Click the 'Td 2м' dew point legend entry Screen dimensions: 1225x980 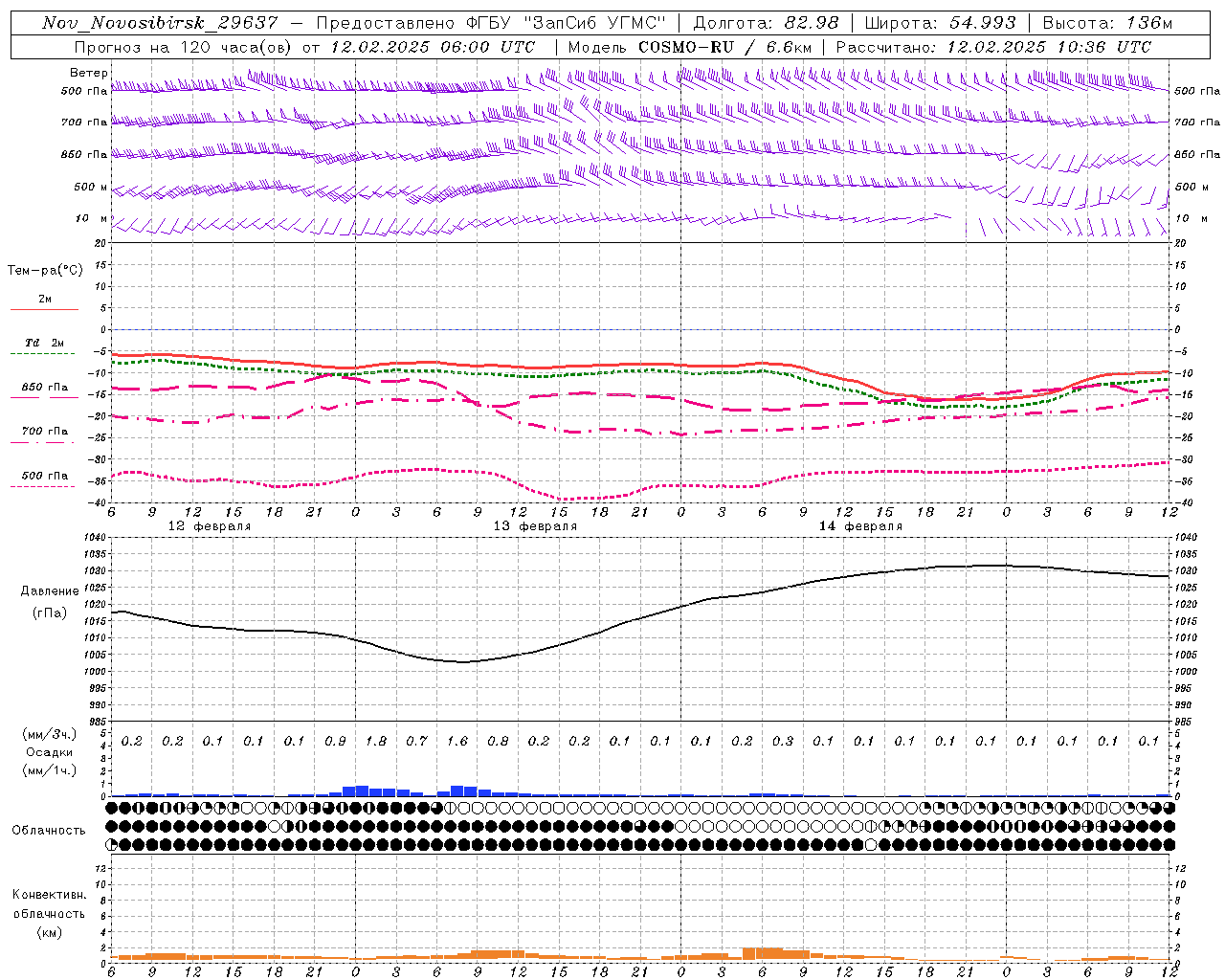pos(45,343)
